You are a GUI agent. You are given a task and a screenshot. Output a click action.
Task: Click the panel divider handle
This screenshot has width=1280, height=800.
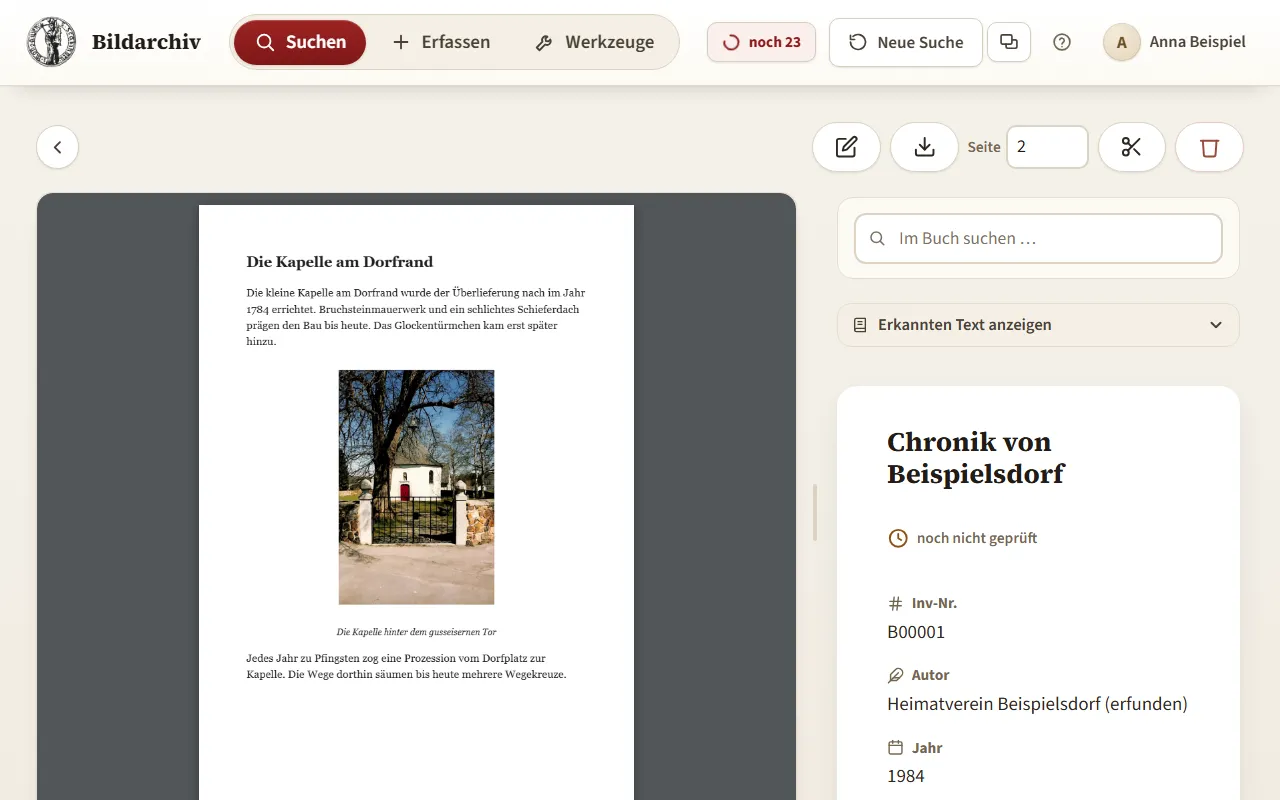(x=815, y=512)
